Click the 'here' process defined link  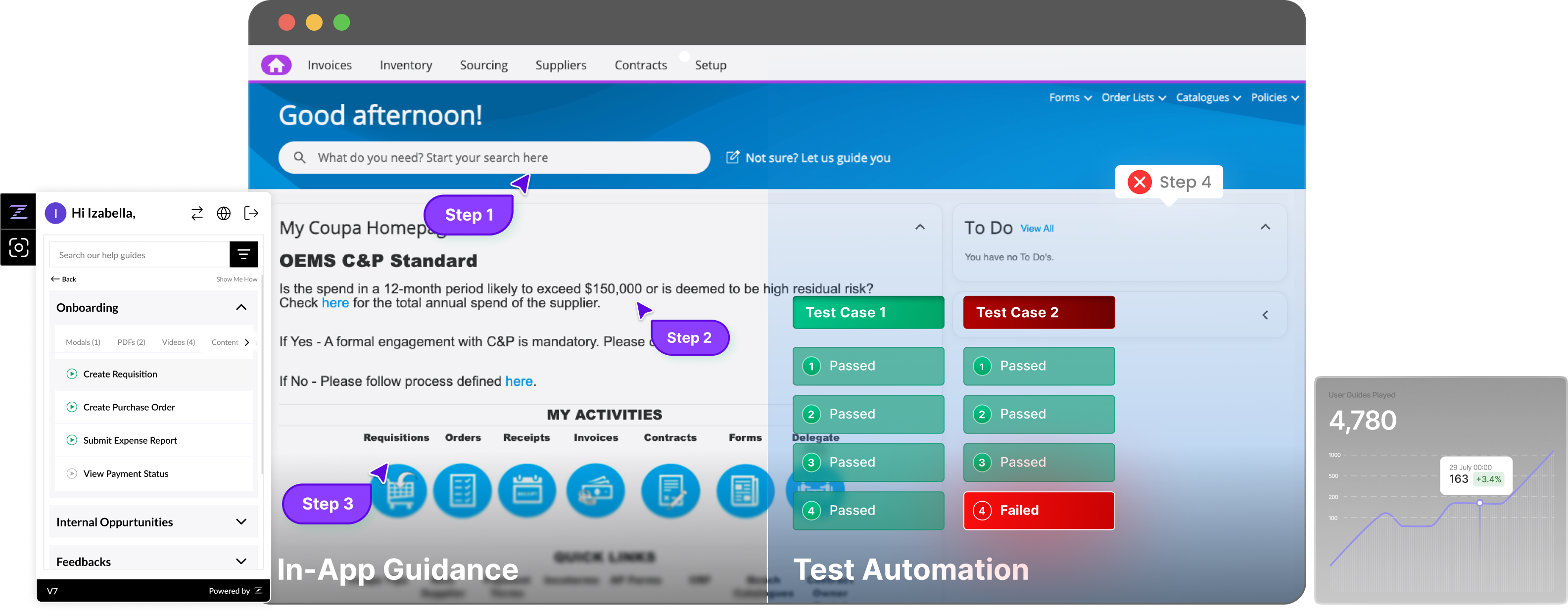[519, 381]
